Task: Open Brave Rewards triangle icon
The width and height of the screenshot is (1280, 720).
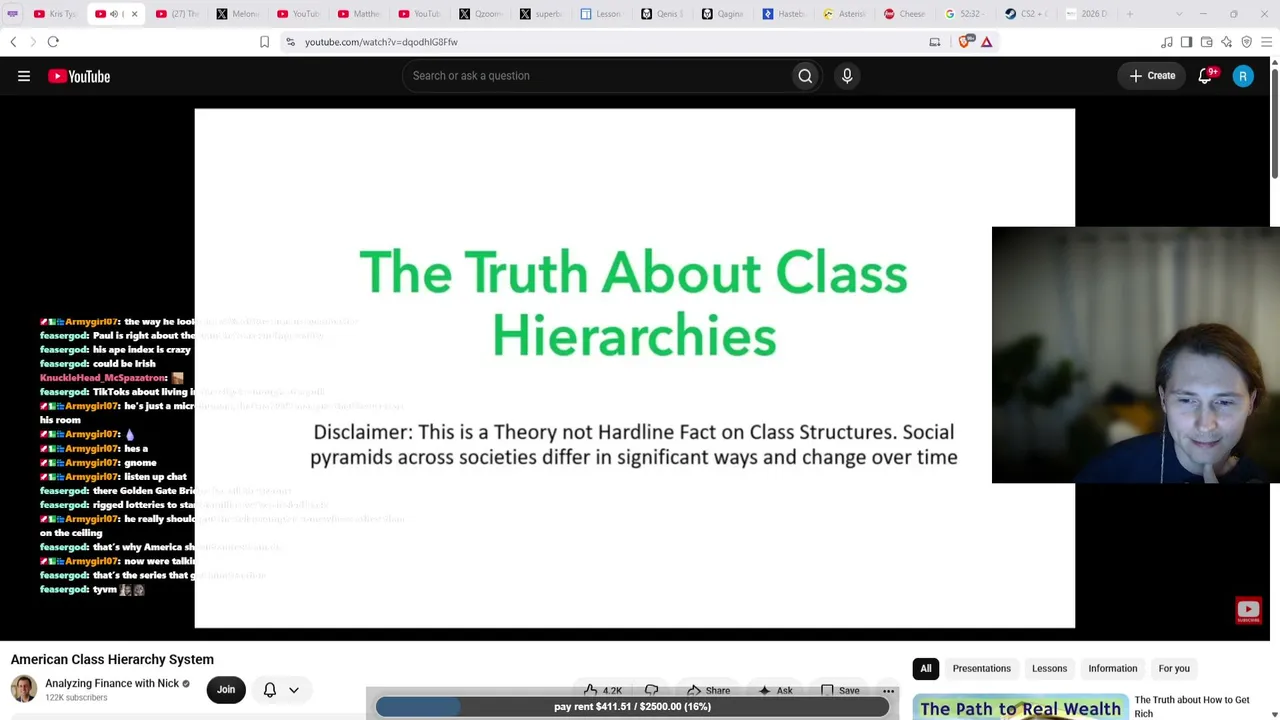Action: (986, 42)
